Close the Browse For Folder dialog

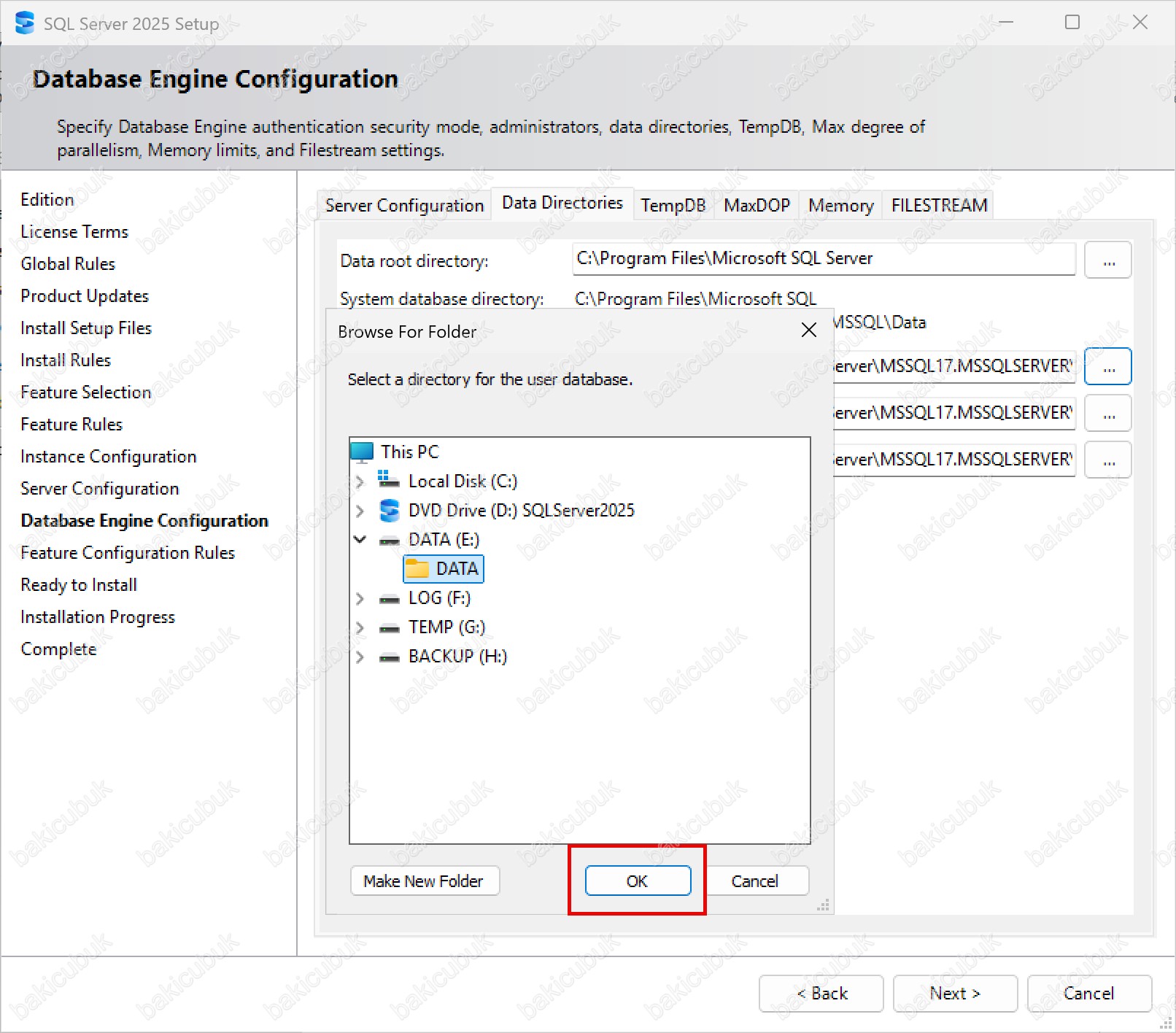(808, 330)
